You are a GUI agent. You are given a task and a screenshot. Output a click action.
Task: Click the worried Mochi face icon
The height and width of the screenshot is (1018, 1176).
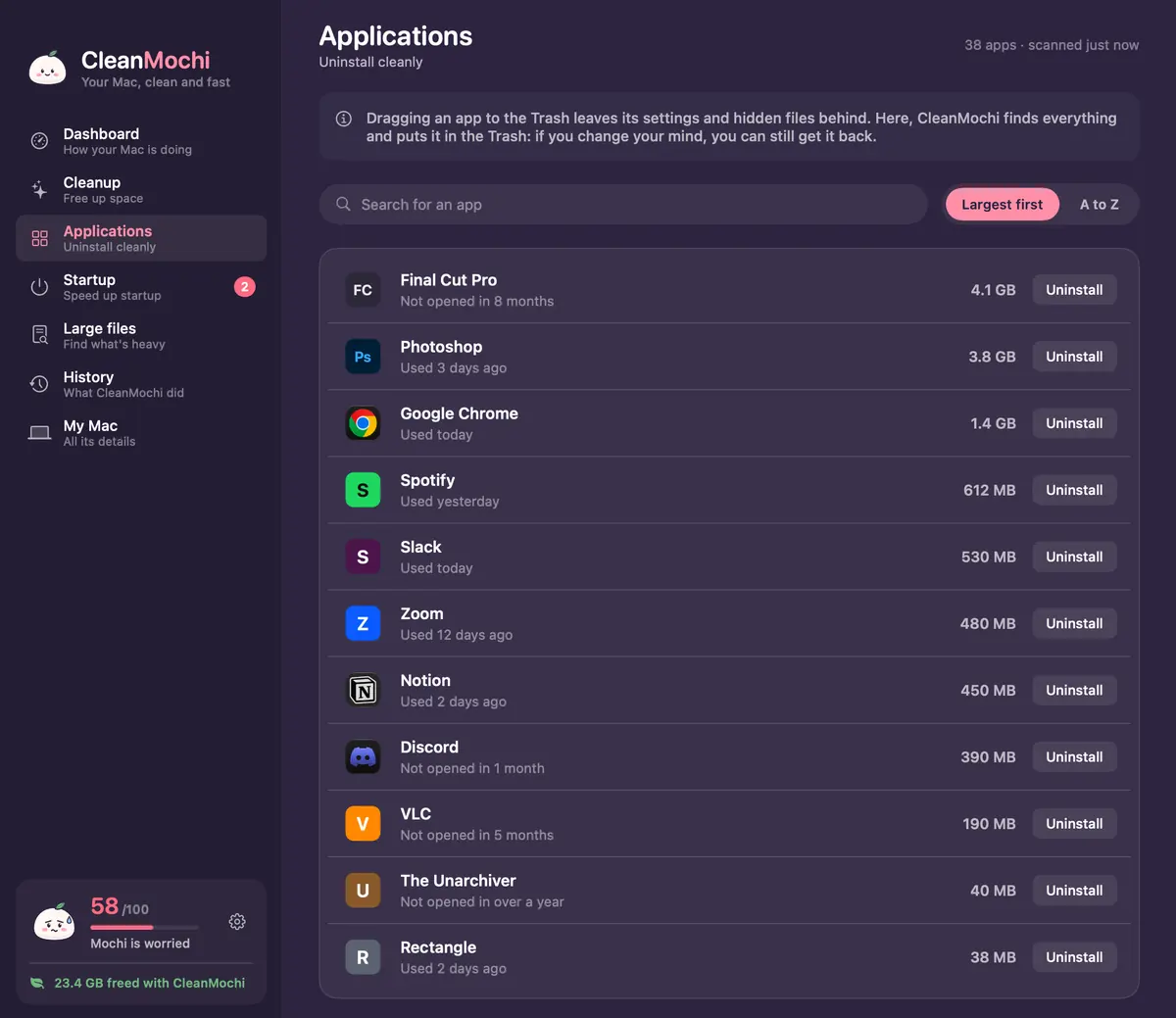coord(54,921)
